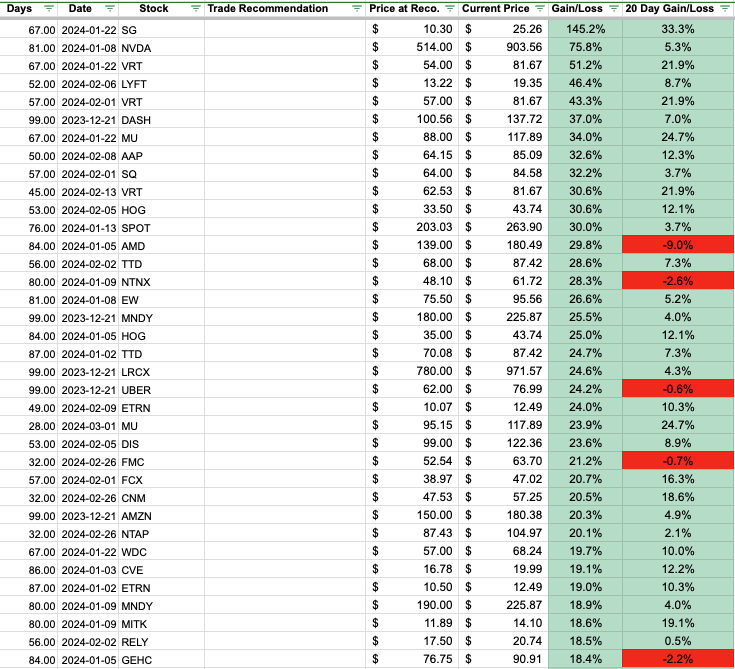Select the FCX stock cell
Screen dimensions: 735x669
[x=162, y=480]
